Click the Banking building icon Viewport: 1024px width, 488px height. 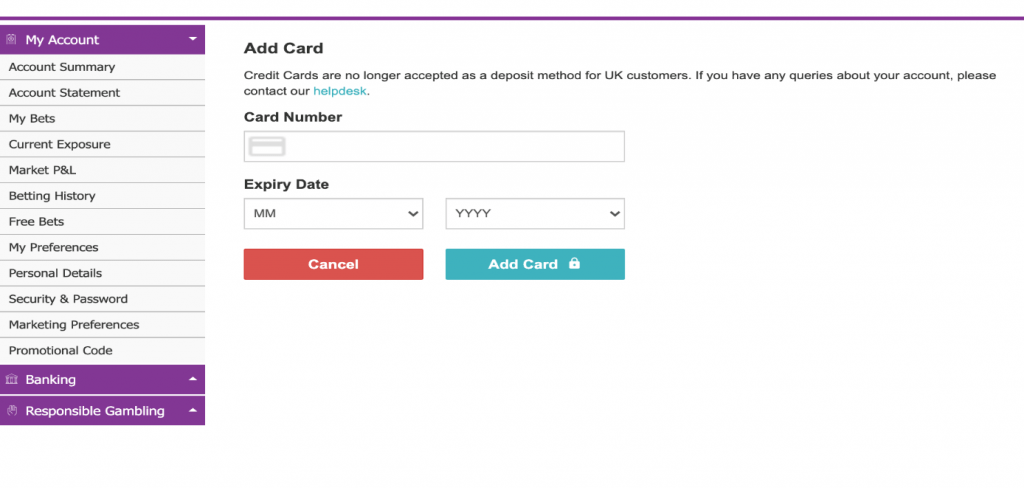(x=11, y=380)
